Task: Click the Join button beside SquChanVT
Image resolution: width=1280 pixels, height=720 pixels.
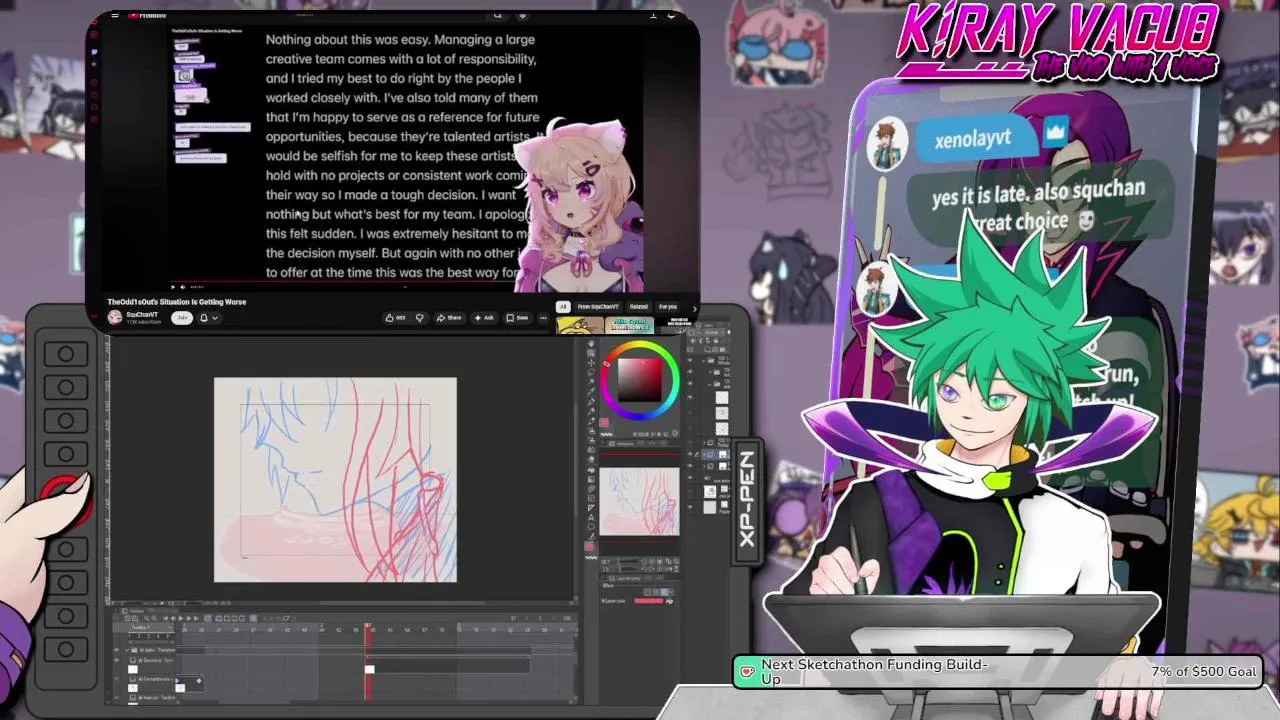Action: (x=182, y=318)
